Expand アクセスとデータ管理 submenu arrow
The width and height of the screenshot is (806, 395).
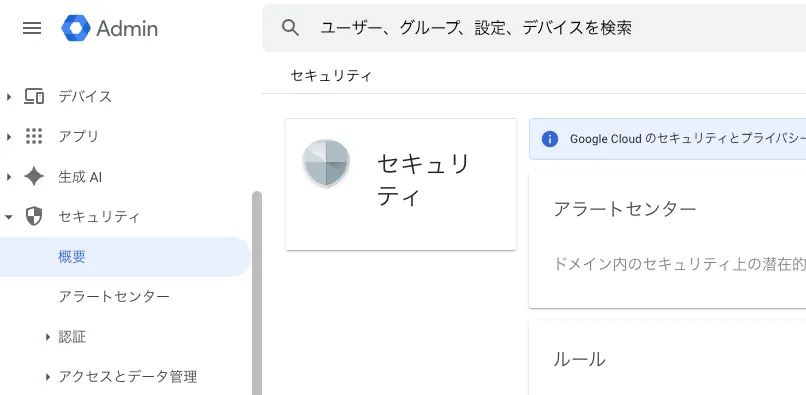point(48,377)
